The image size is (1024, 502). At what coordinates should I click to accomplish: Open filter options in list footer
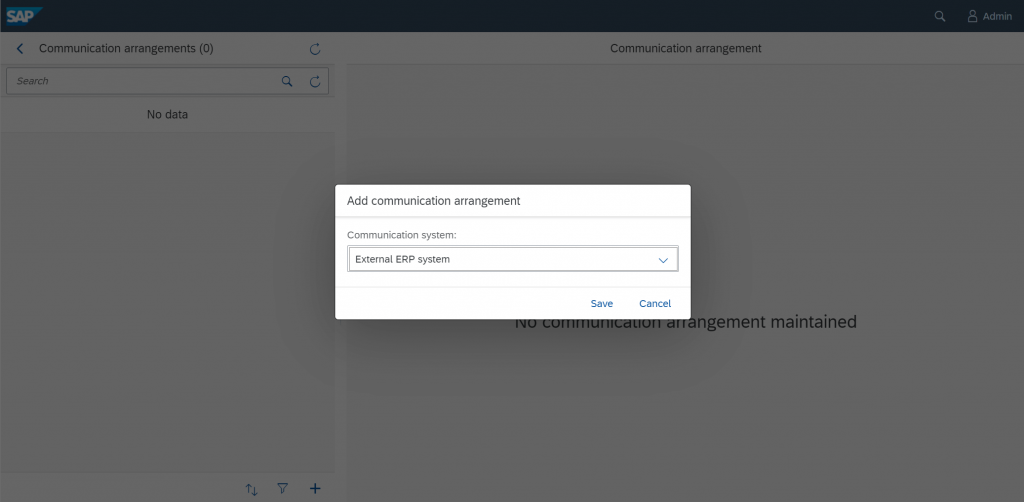pyautogui.click(x=282, y=488)
